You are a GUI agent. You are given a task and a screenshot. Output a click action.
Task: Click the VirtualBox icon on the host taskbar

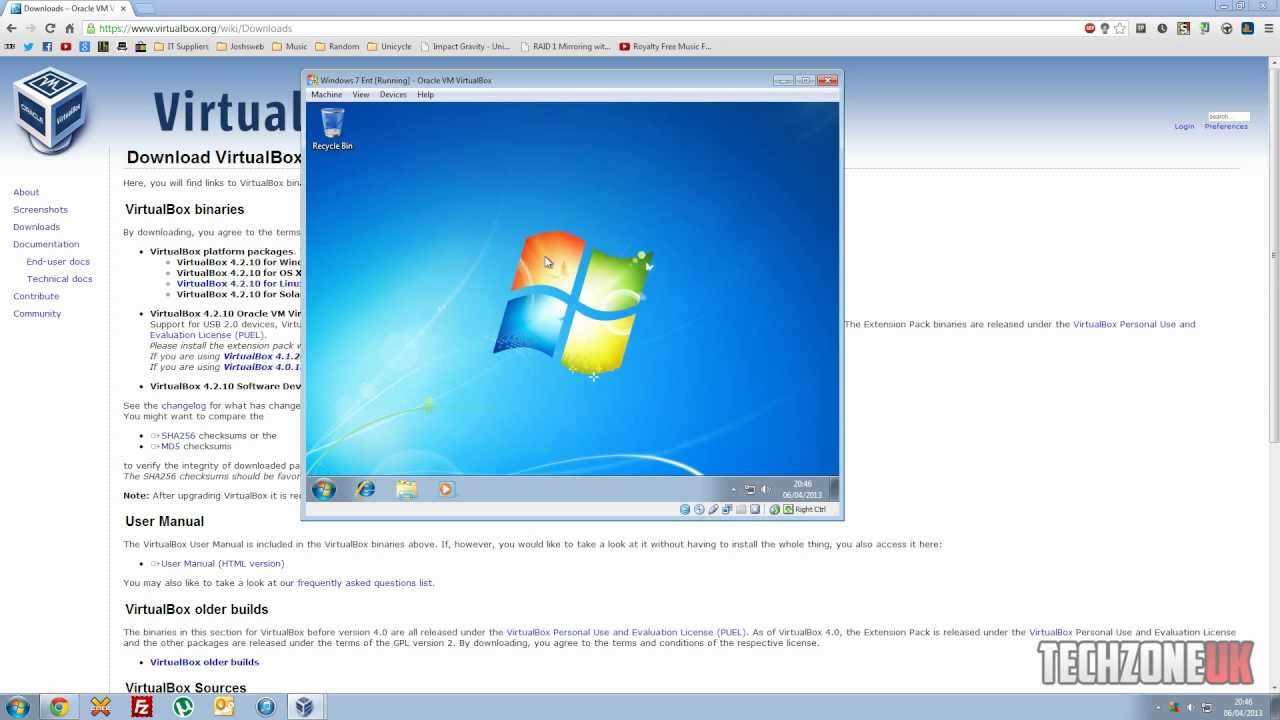(x=304, y=707)
